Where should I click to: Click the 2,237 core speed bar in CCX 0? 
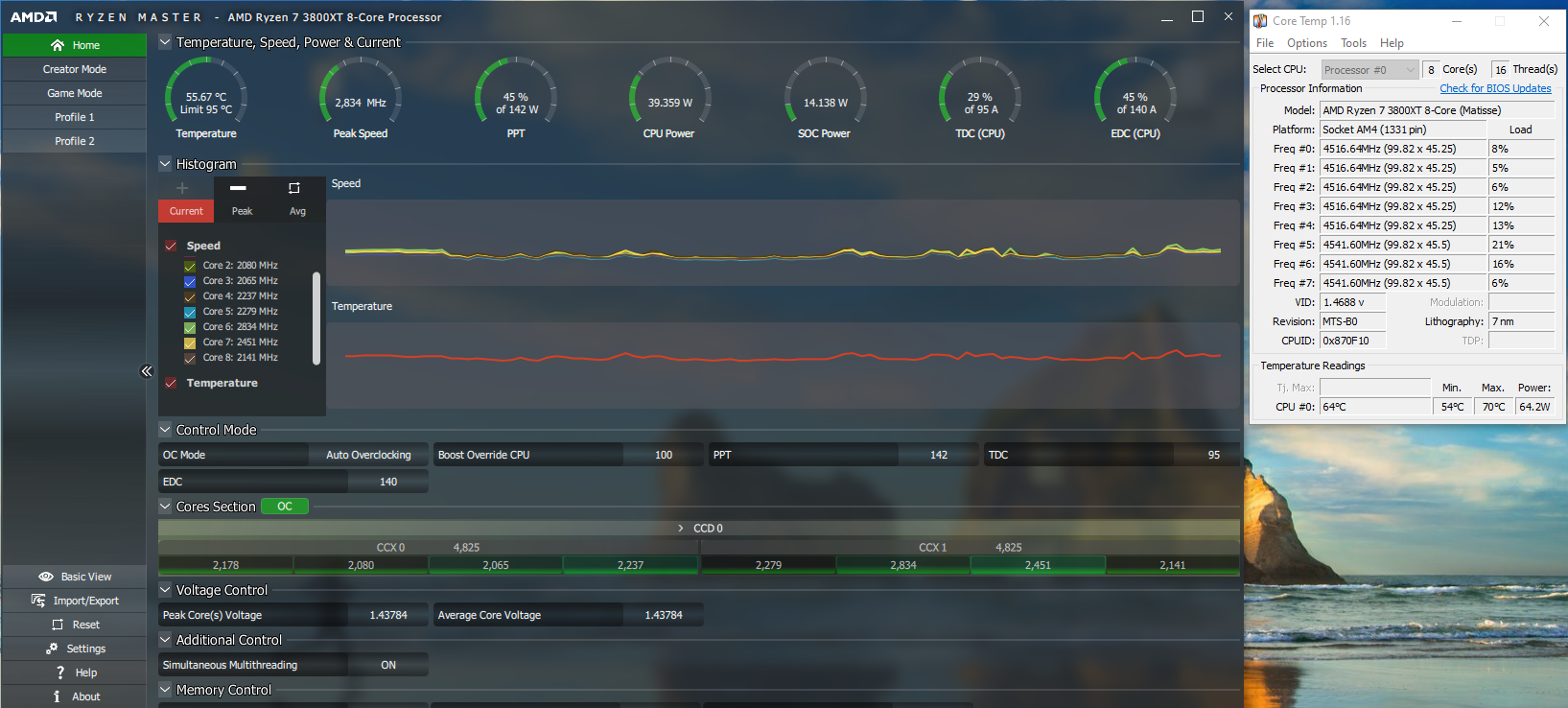pyautogui.click(x=630, y=565)
